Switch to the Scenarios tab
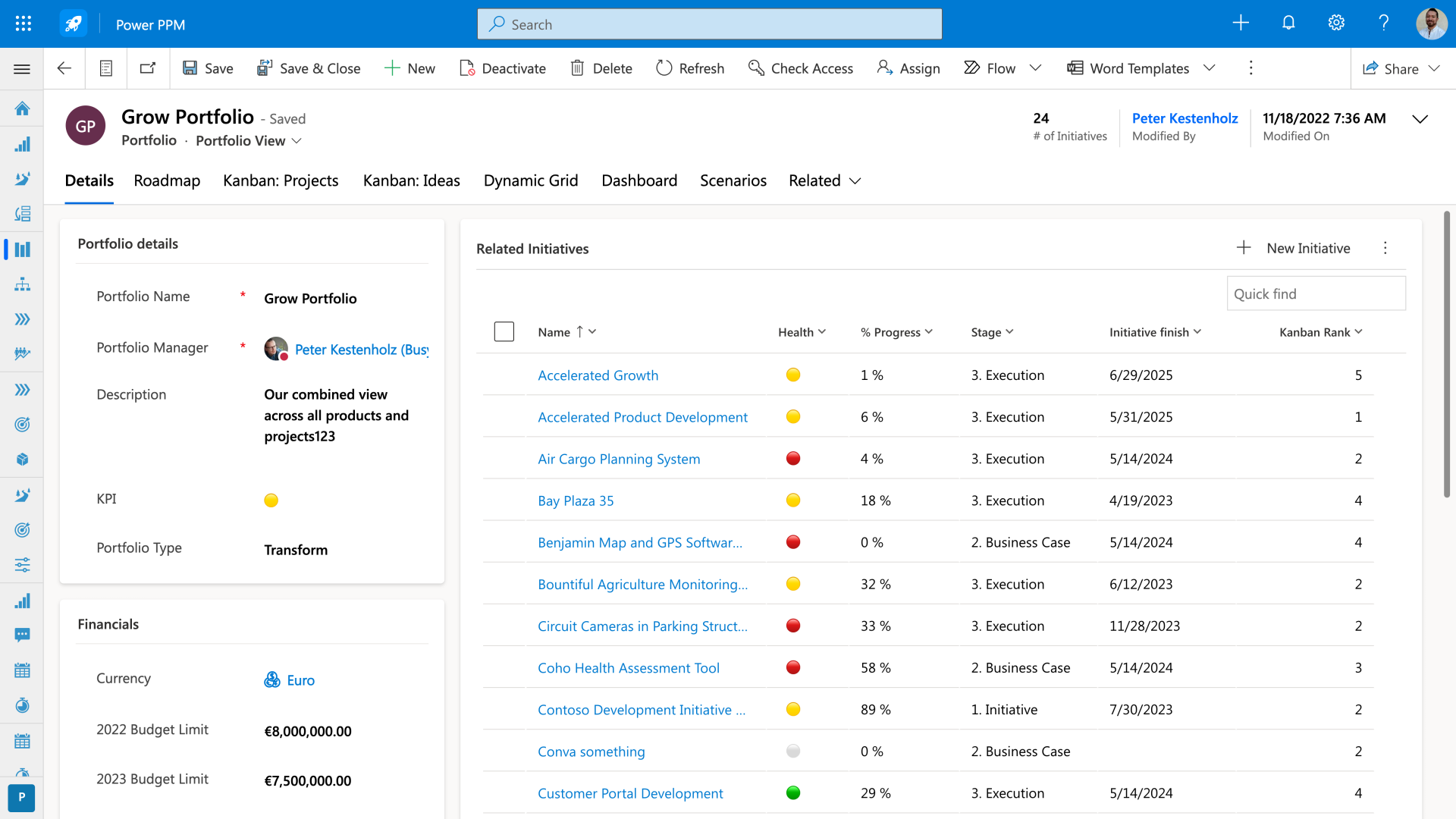The height and width of the screenshot is (819, 1456). [x=733, y=180]
